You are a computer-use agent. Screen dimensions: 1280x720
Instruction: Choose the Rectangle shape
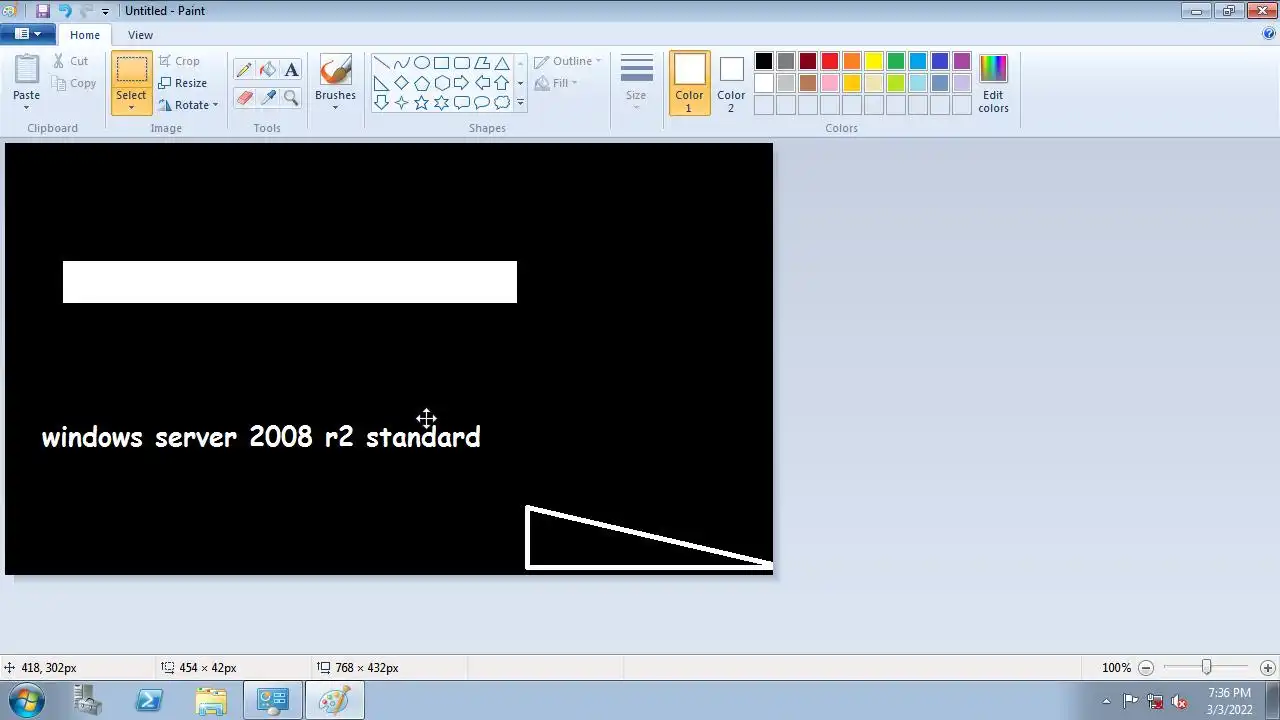pyautogui.click(x=441, y=63)
